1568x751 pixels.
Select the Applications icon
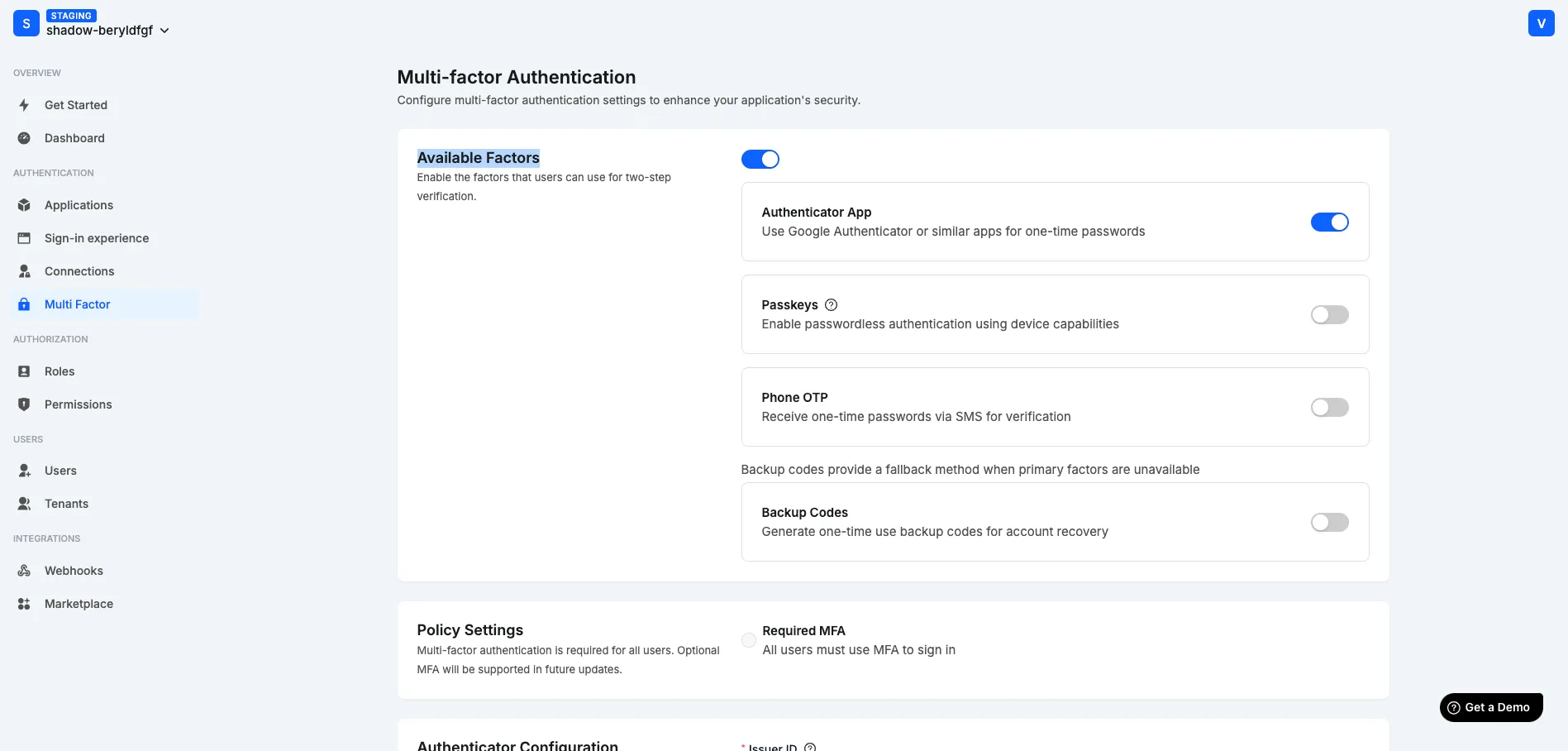23,204
